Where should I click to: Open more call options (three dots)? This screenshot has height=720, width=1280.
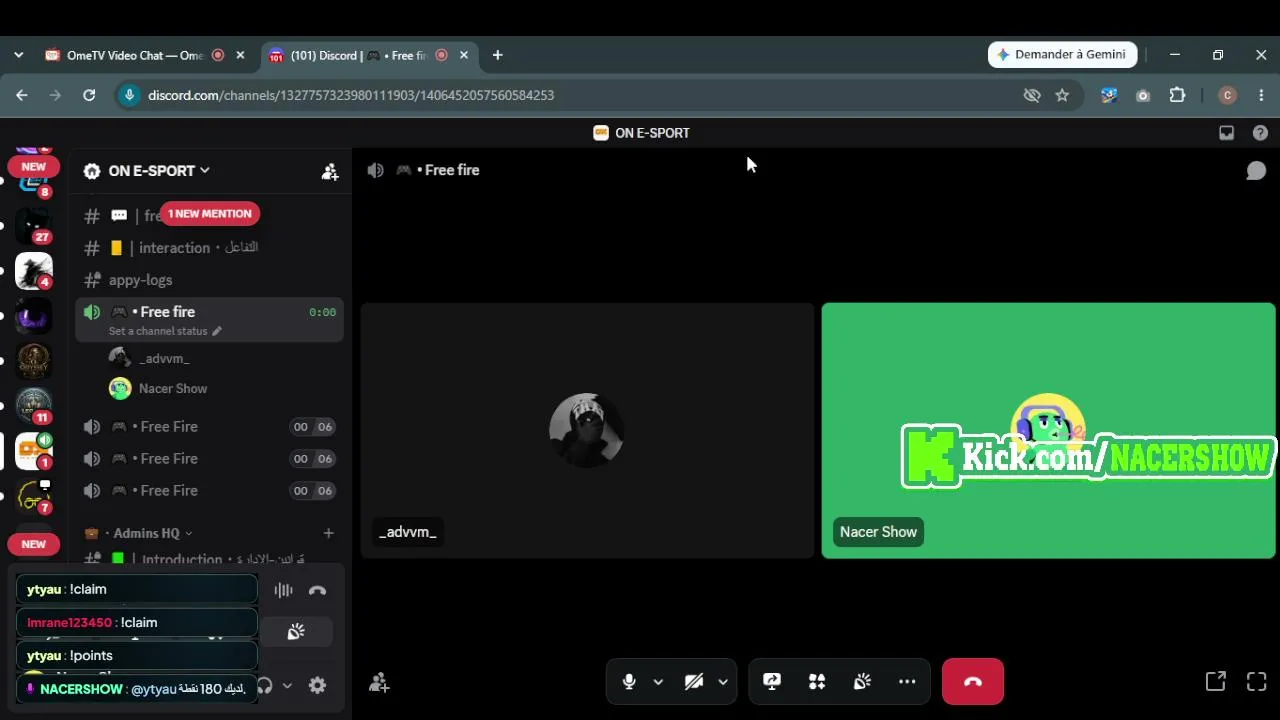click(907, 682)
